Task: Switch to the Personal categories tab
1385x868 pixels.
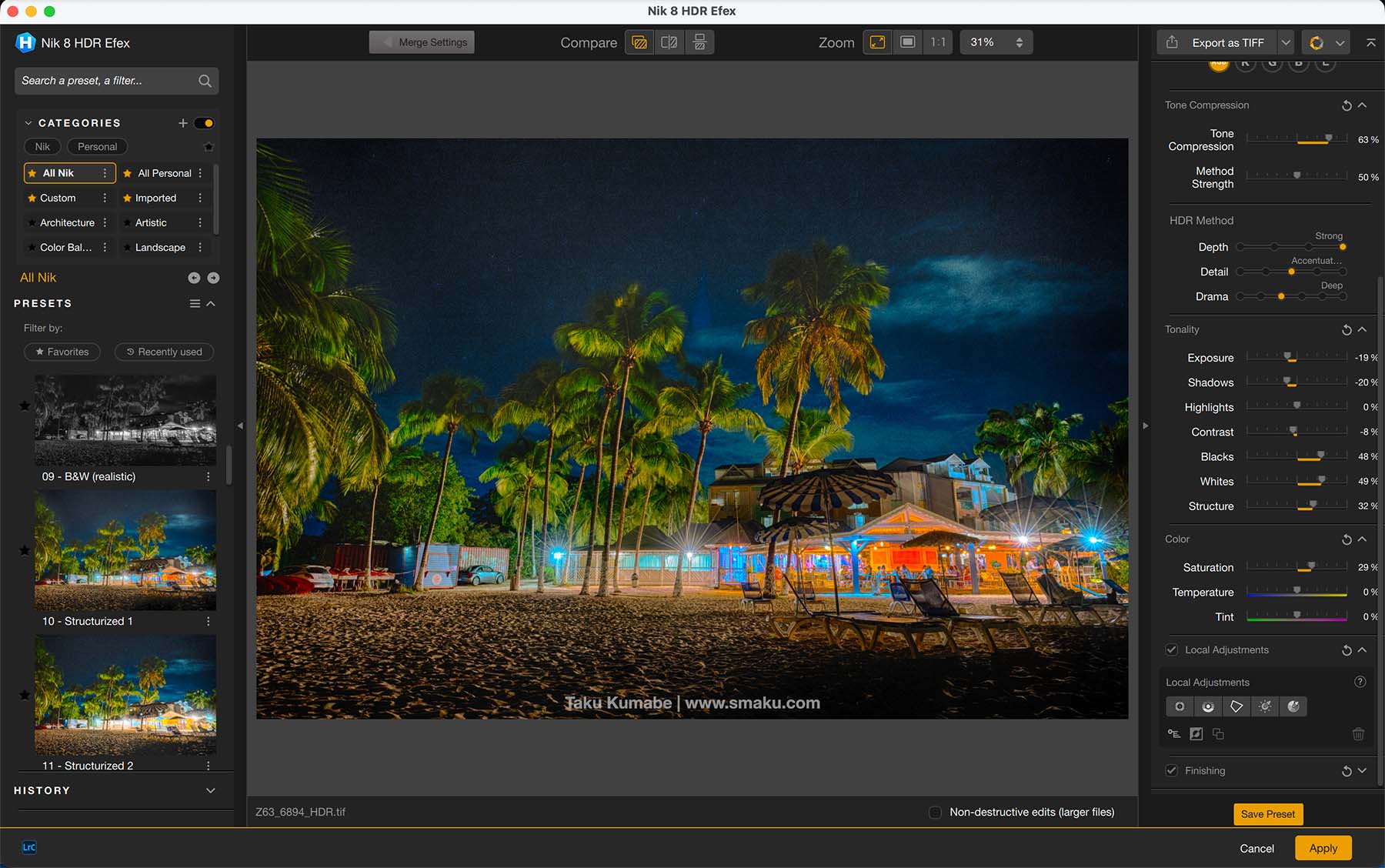Action: tap(97, 147)
